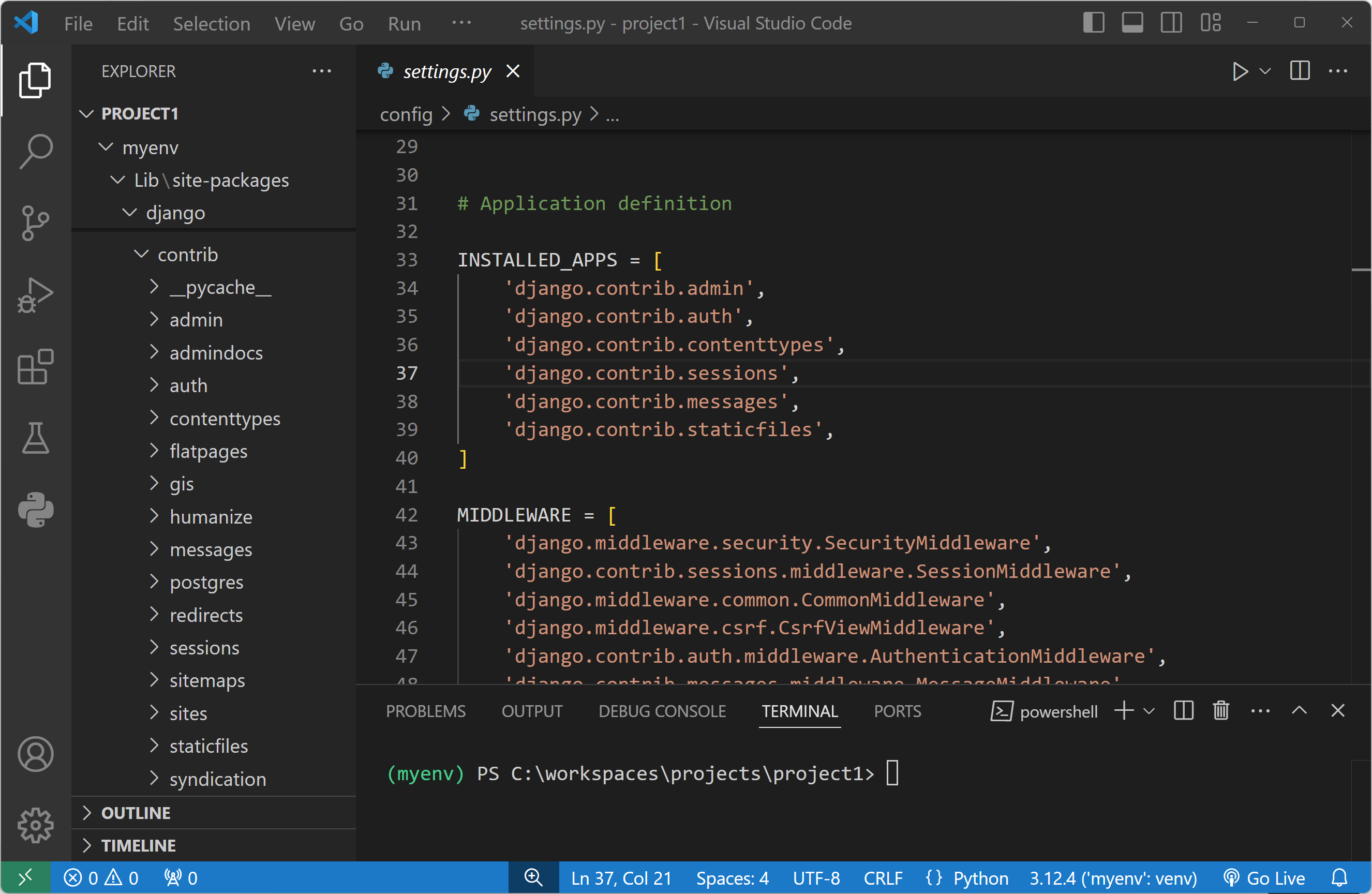Open the Python activity bar view
Image resolution: width=1372 pixels, height=894 pixels.
tap(36, 510)
